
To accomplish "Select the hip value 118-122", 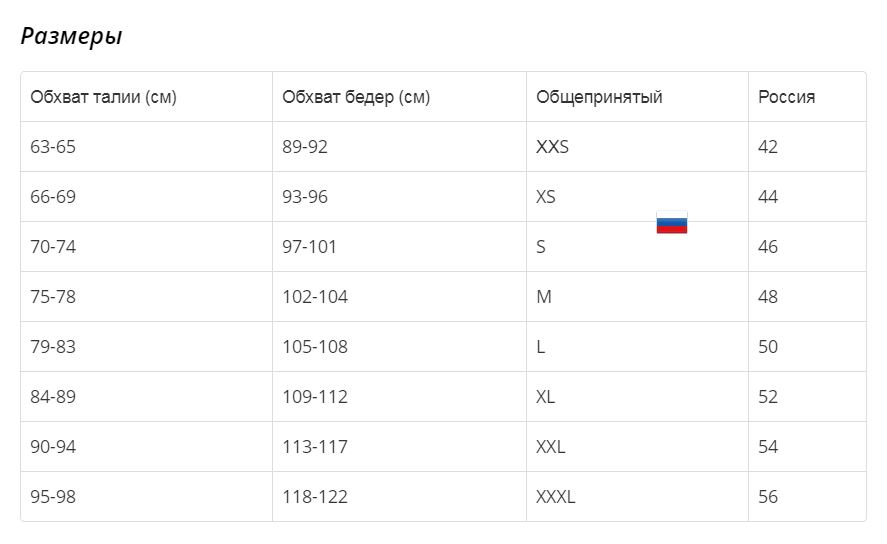I will (x=315, y=497).
